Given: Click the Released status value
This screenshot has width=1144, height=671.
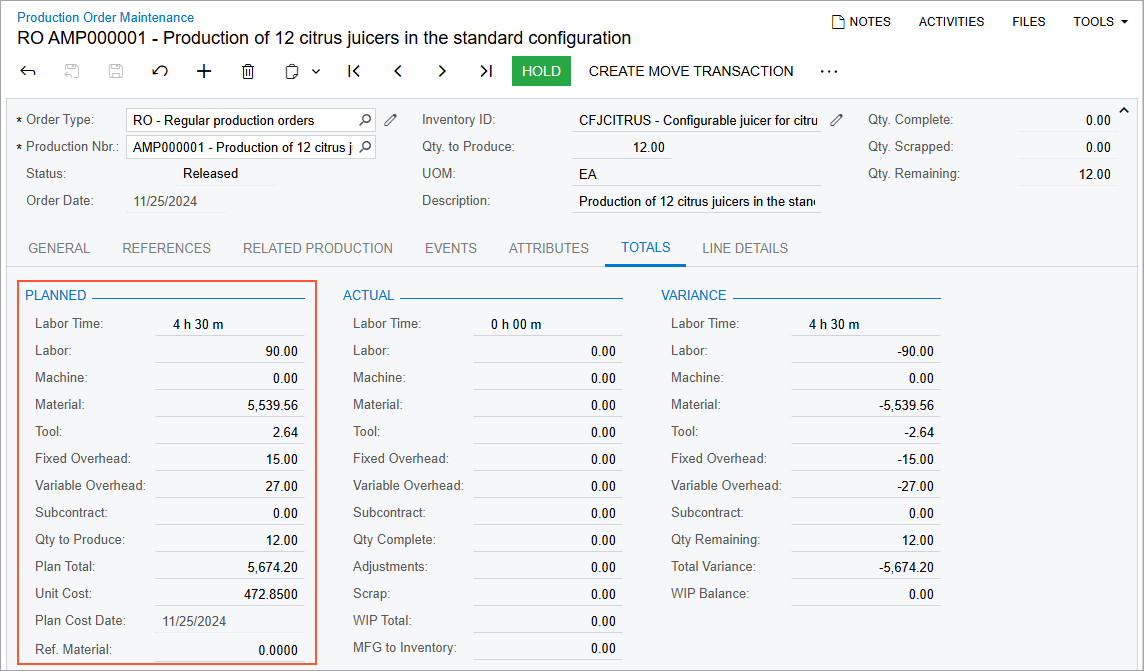Looking at the screenshot, I should [x=210, y=174].
